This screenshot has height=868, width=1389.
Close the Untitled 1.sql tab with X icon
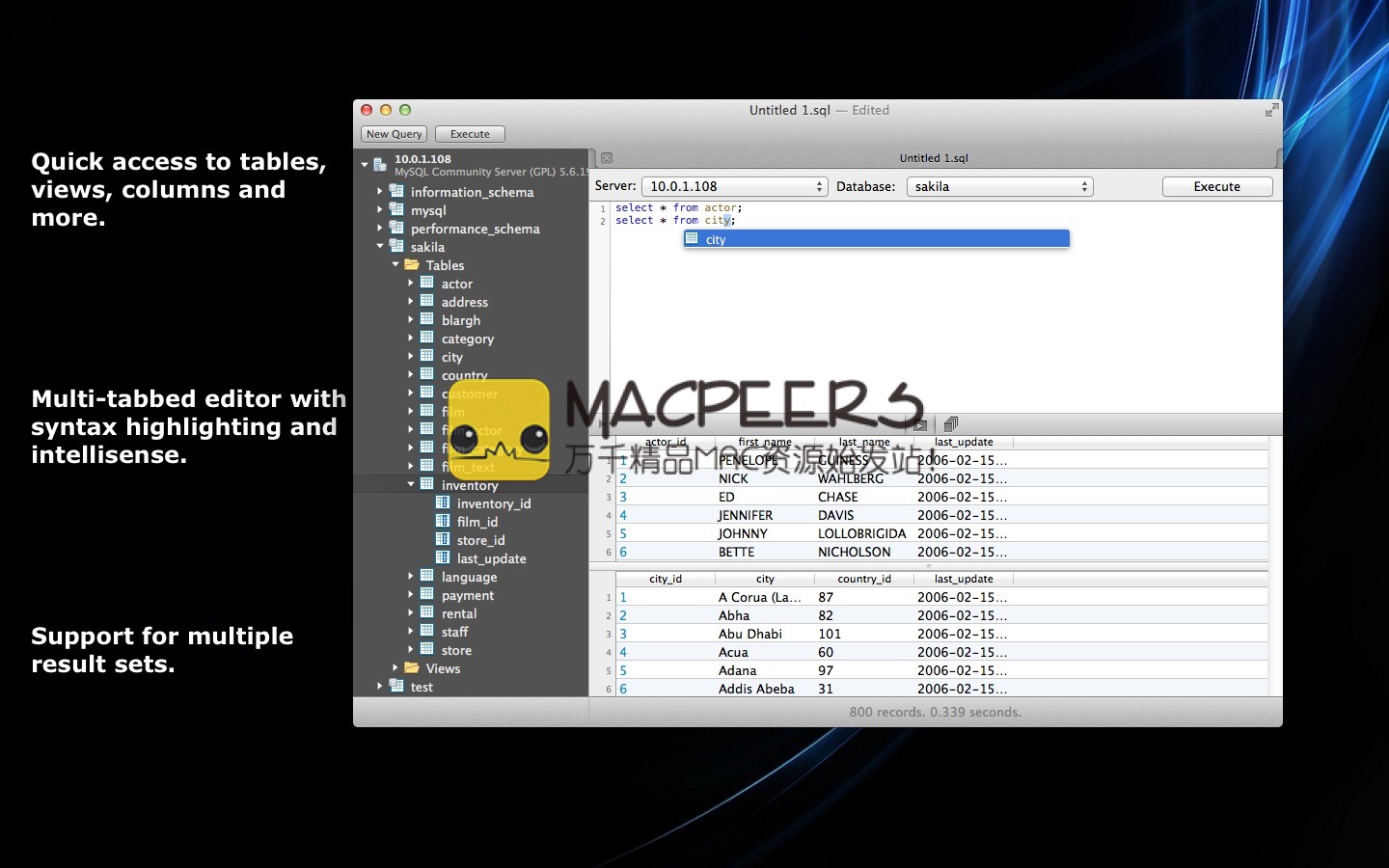point(607,158)
